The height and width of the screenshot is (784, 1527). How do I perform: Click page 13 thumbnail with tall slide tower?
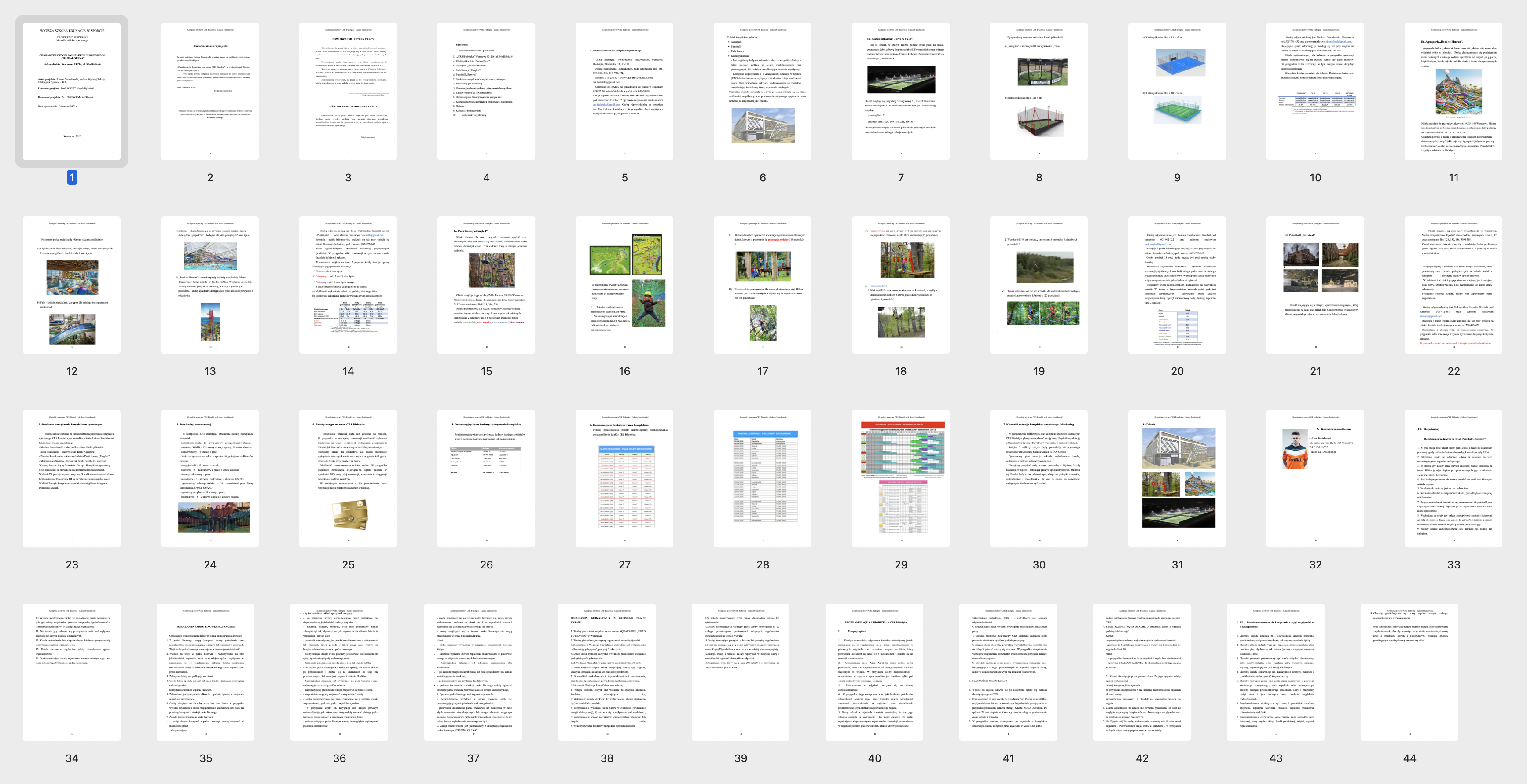(210, 285)
